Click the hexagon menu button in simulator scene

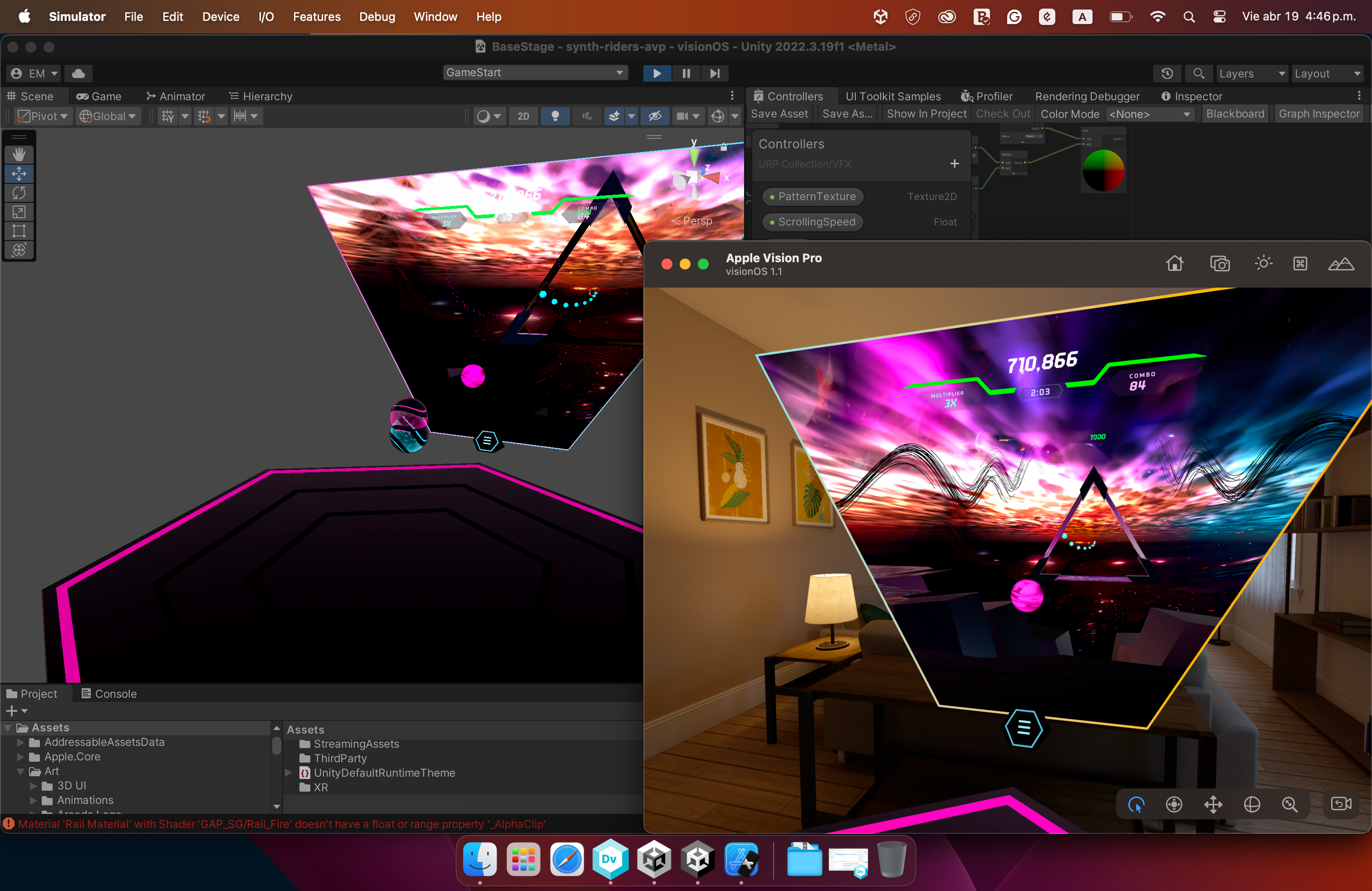[1023, 728]
